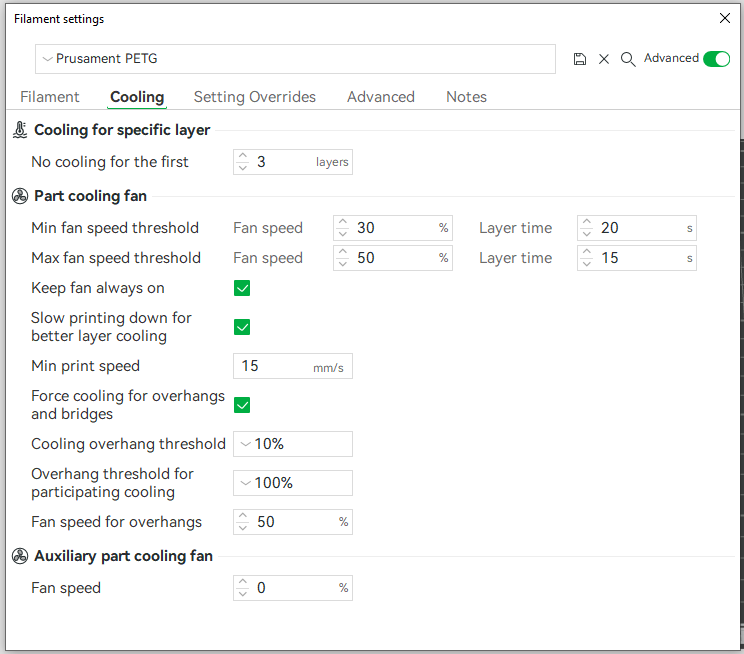Go to the Filament tab
This screenshot has height=654, width=744.
tap(50, 97)
